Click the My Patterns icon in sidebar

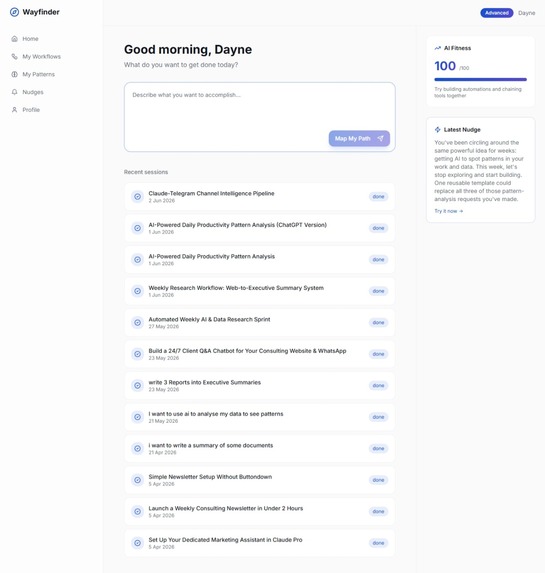(x=14, y=74)
